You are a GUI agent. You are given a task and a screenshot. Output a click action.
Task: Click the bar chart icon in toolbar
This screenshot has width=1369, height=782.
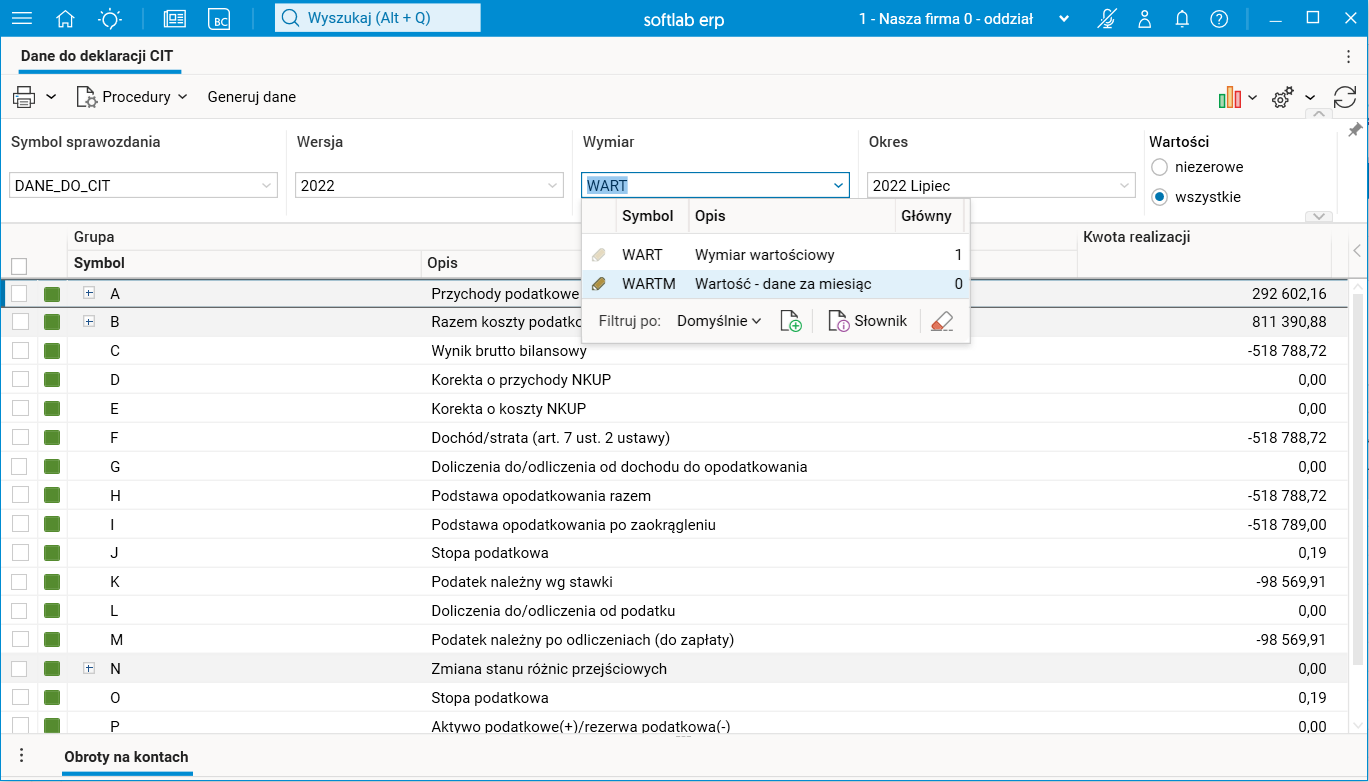click(1230, 97)
